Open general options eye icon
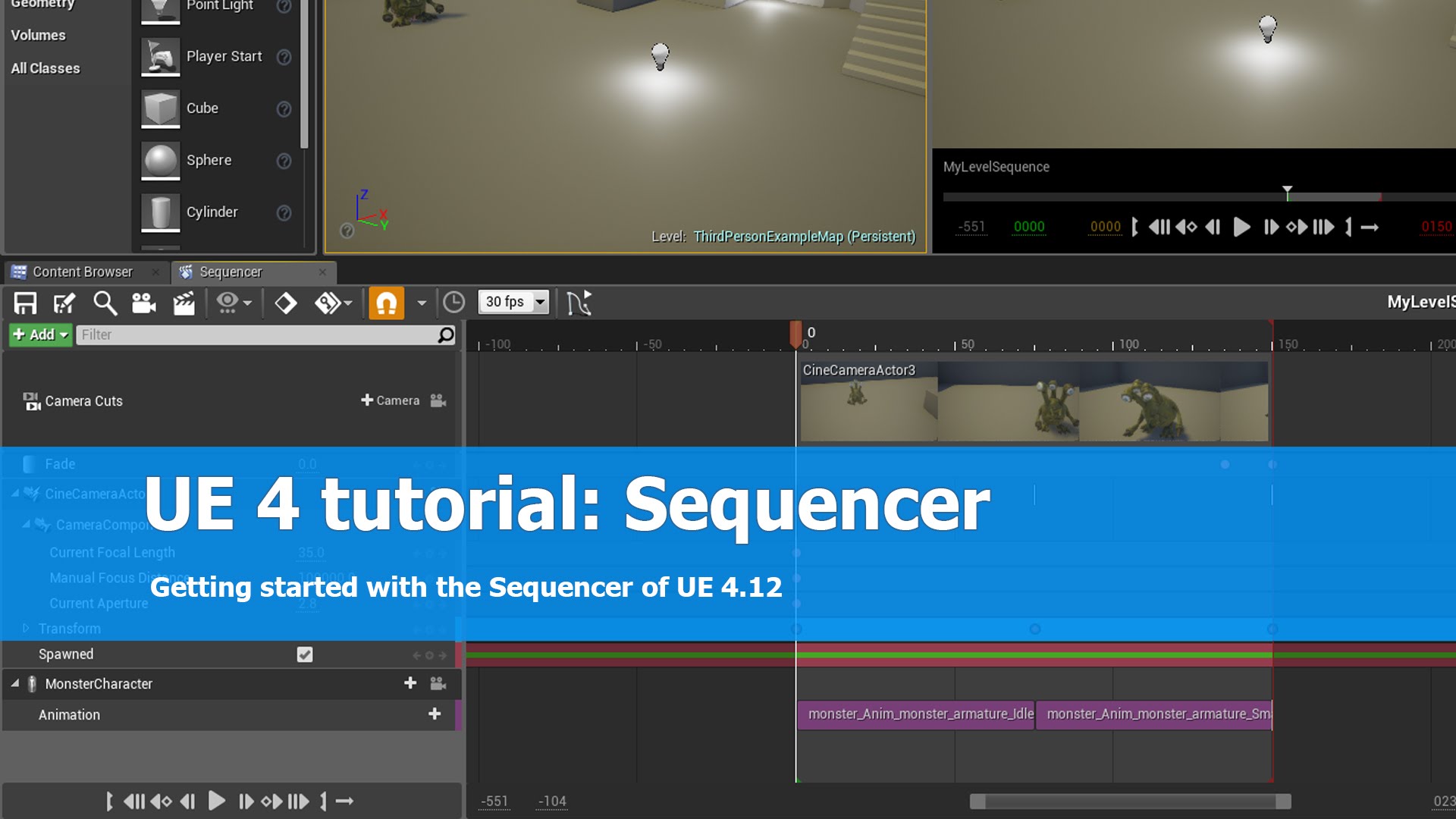This screenshot has width=1456, height=819. click(x=227, y=303)
